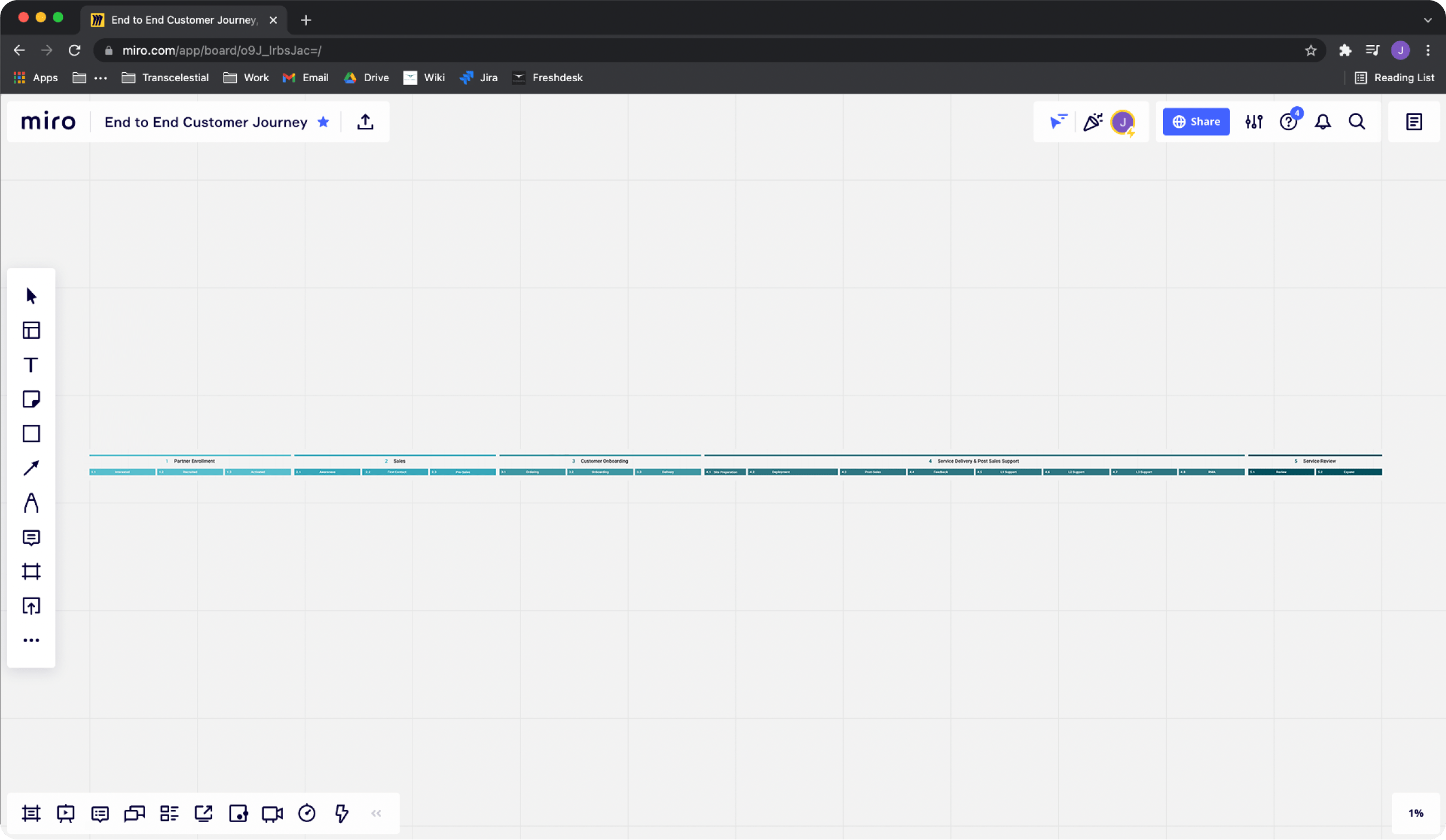Open activity lightning icon in bottom toolbar
Screen dimensions: 1446x840
coord(341,814)
